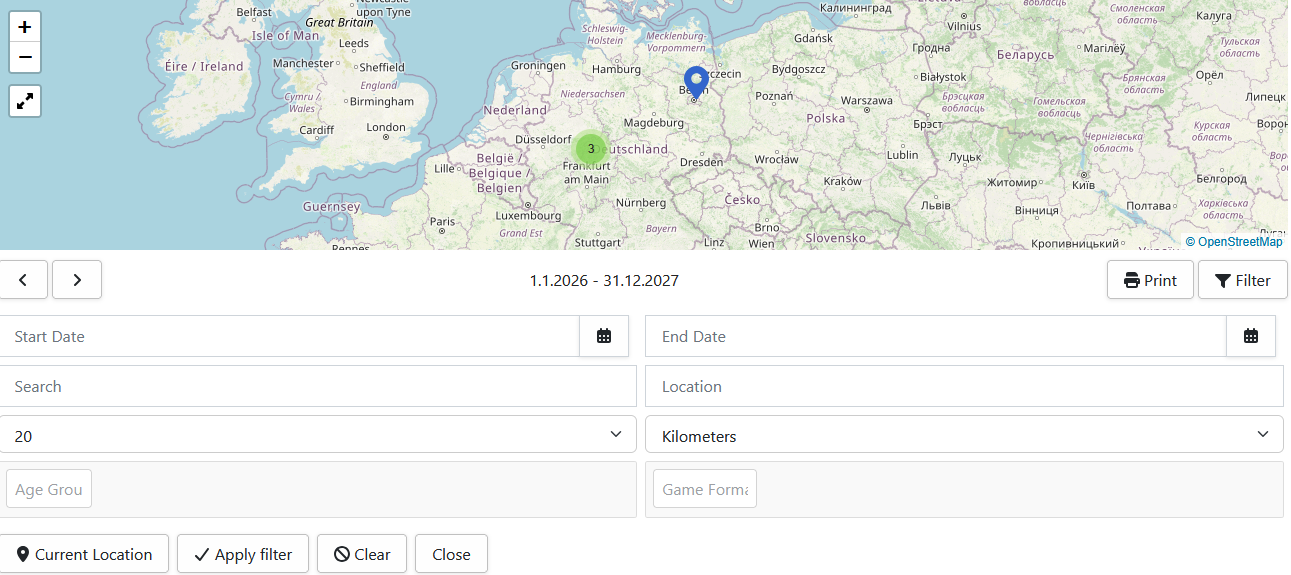Open the Kilometers unit dropdown
Image resolution: width=1291 pixels, height=575 pixels.
(964, 435)
